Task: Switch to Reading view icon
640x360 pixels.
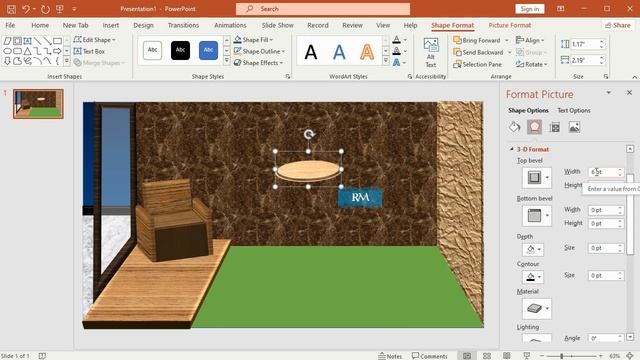Action: point(507,356)
